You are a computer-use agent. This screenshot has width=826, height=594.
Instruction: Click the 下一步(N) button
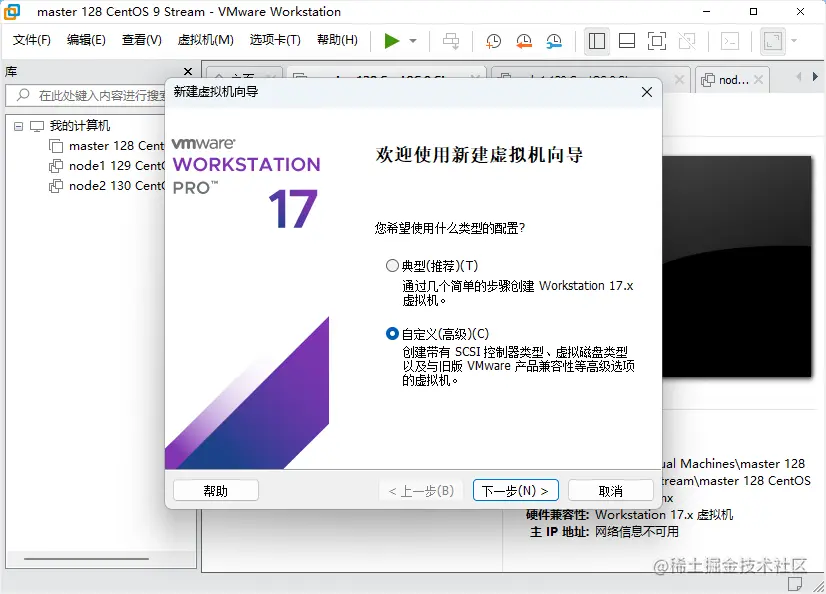pos(515,490)
